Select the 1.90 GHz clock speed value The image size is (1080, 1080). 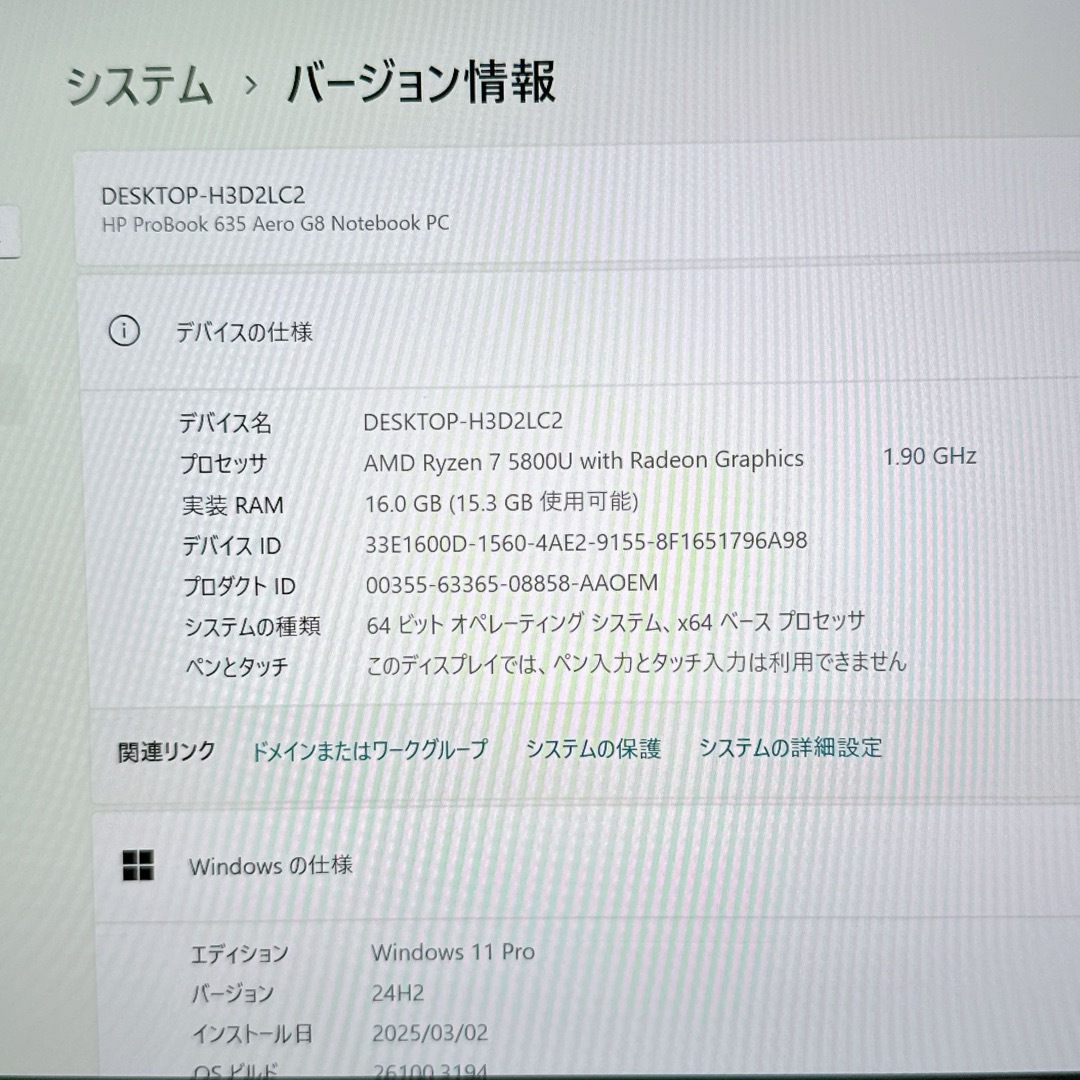tap(930, 456)
